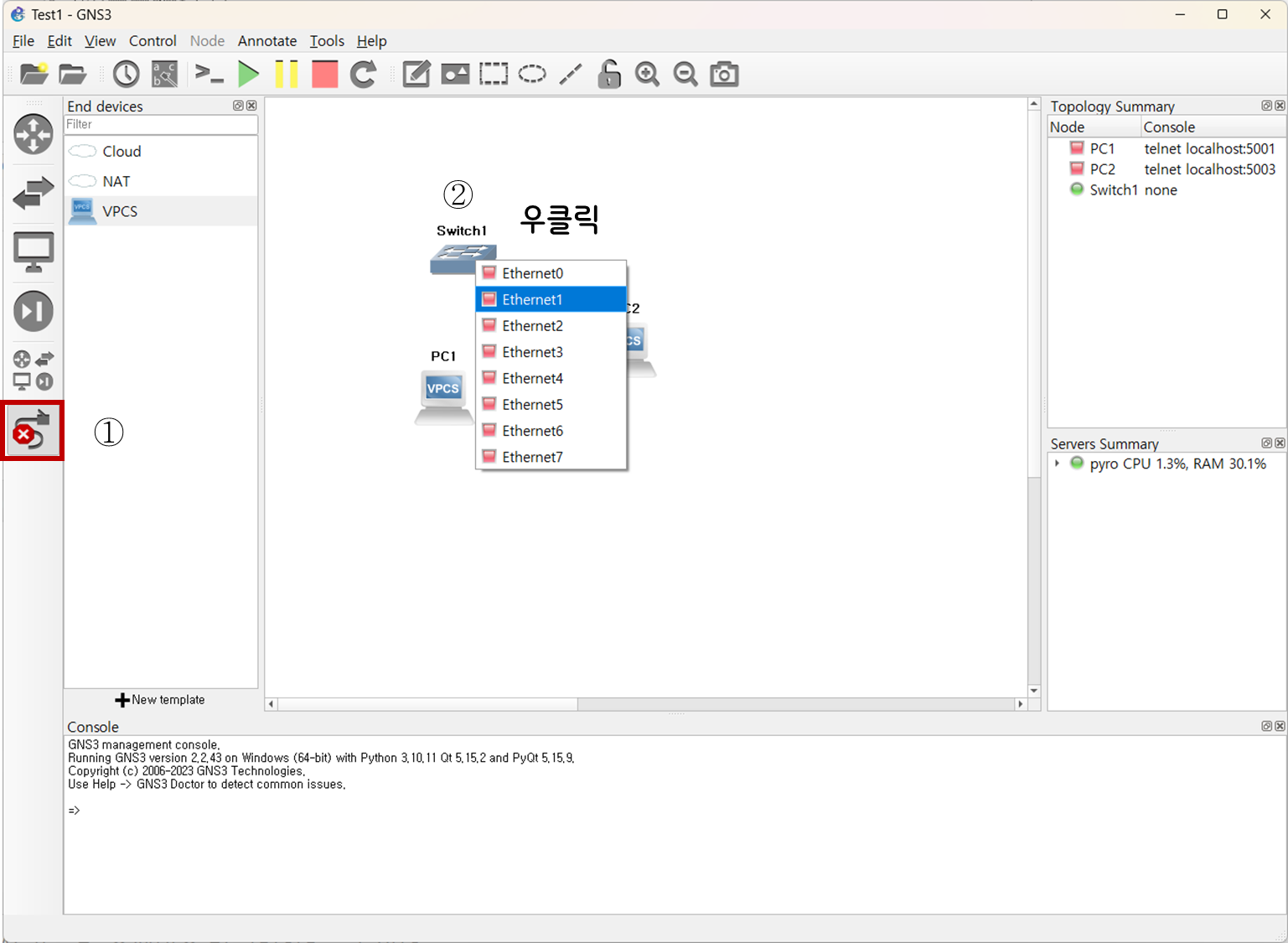
Task: Select the Draw an ellipse tool
Action: [x=532, y=74]
